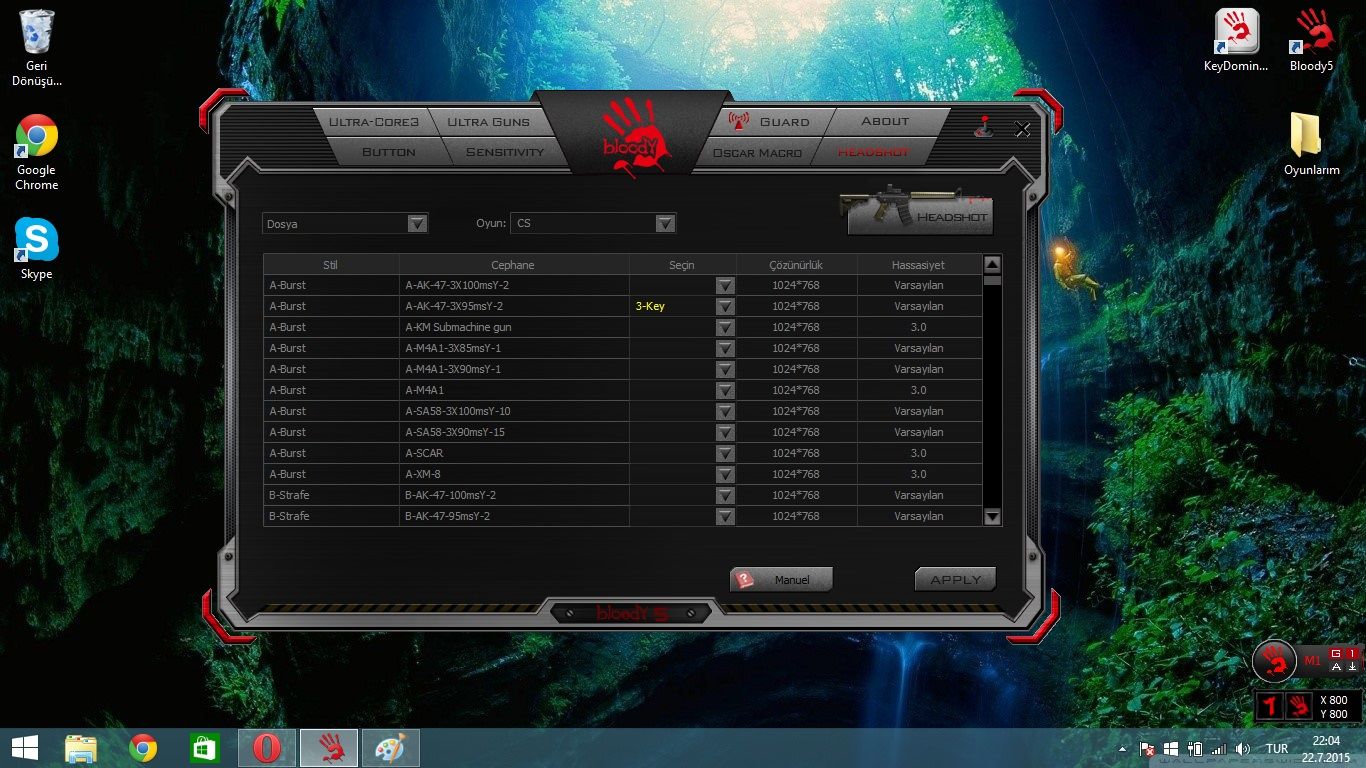This screenshot has width=1366, height=768.
Task: Click the Çözünürlük column header
Action: 796,265
